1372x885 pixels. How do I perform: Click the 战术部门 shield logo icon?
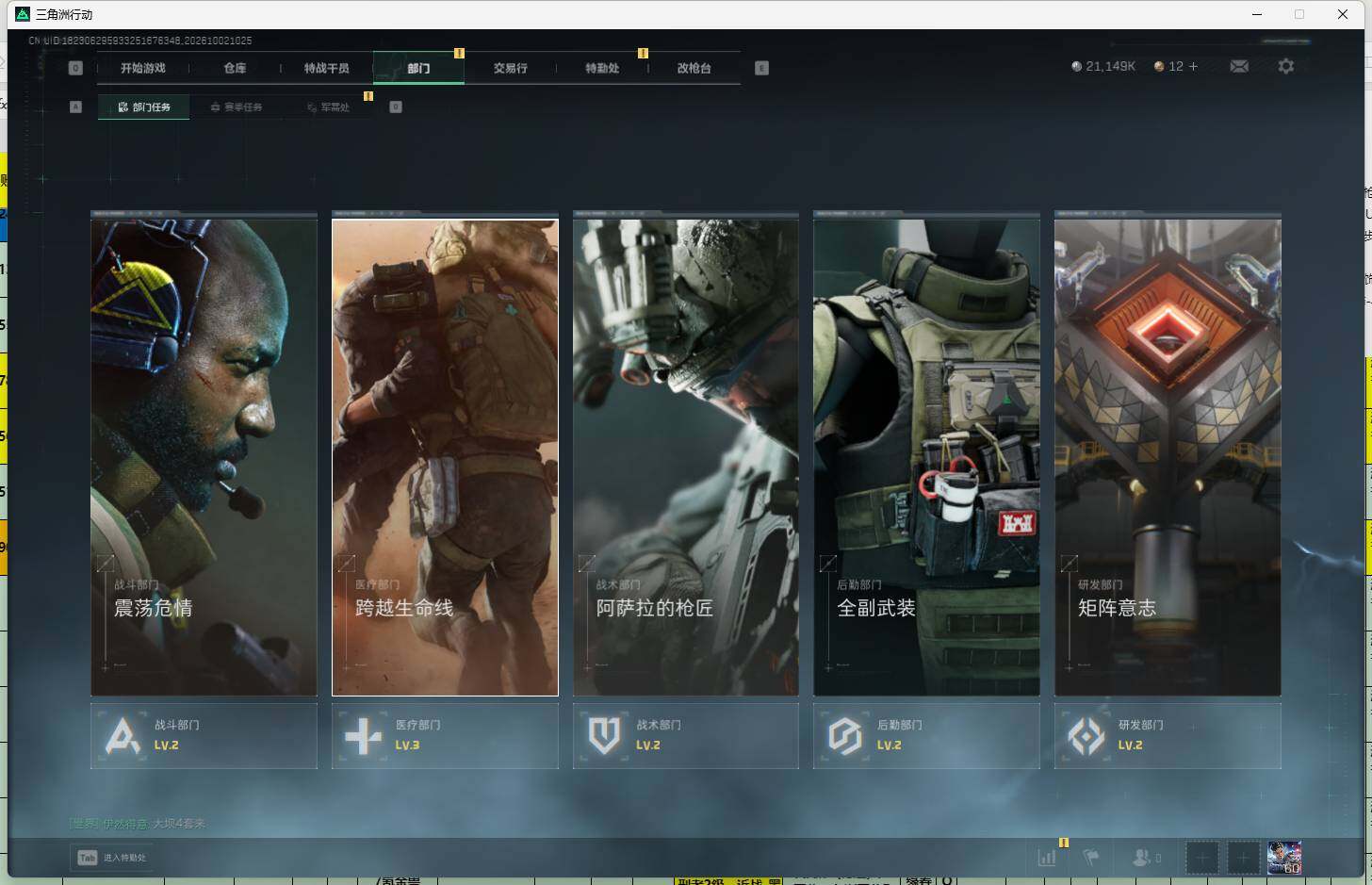pyautogui.click(x=604, y=736)
